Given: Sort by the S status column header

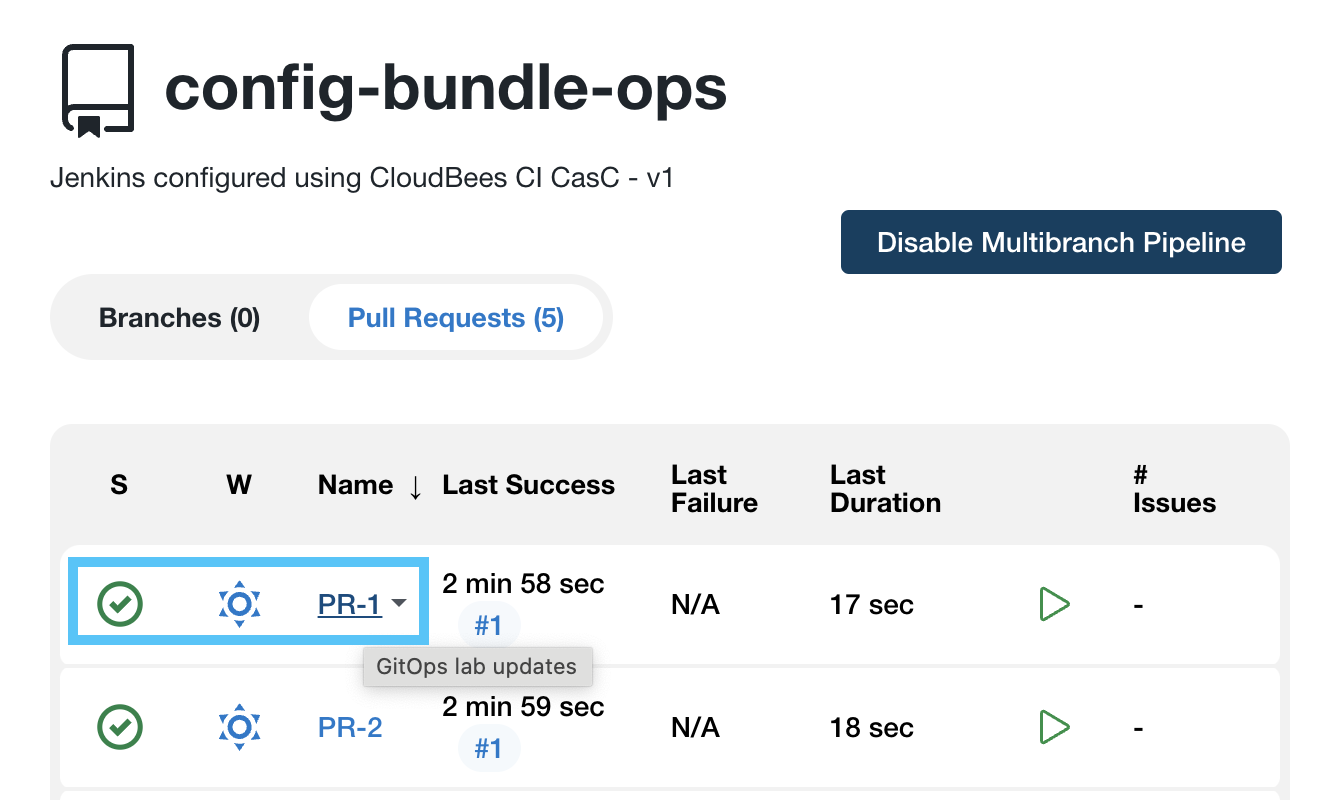Looking at the screenshot, I should 119,485.
